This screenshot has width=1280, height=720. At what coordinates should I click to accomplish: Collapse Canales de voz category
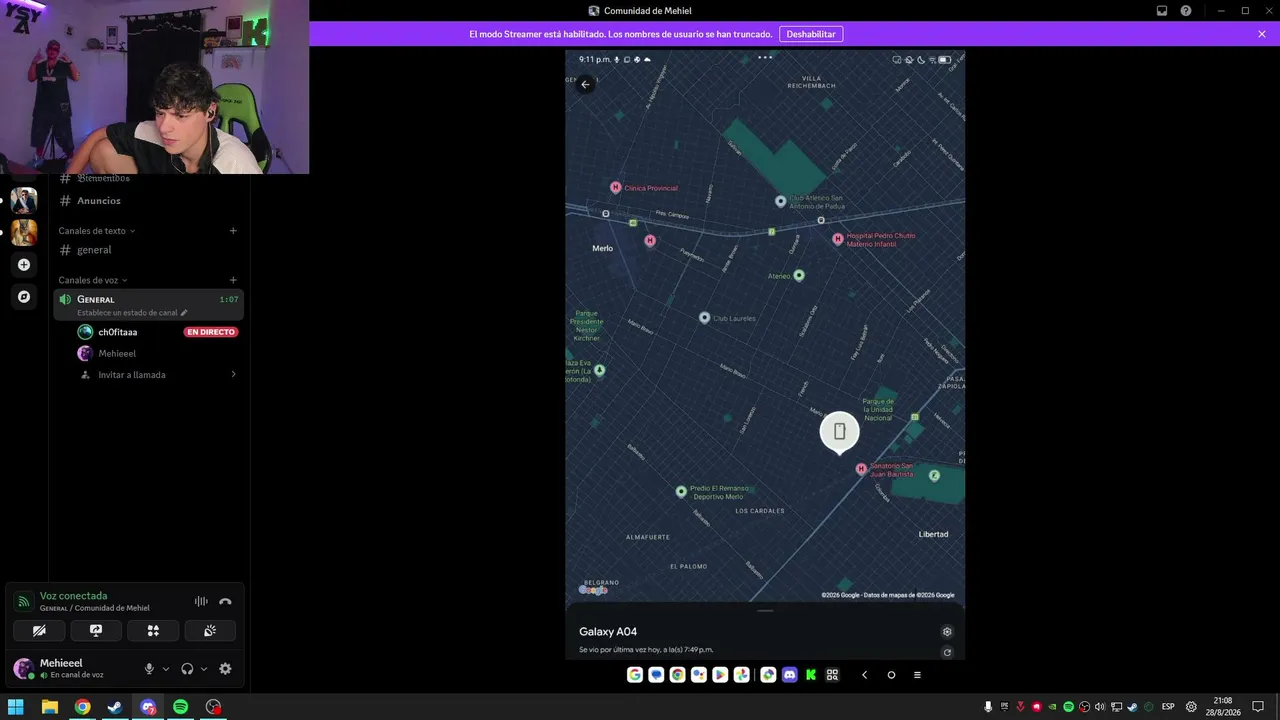(x=92, y=280)
